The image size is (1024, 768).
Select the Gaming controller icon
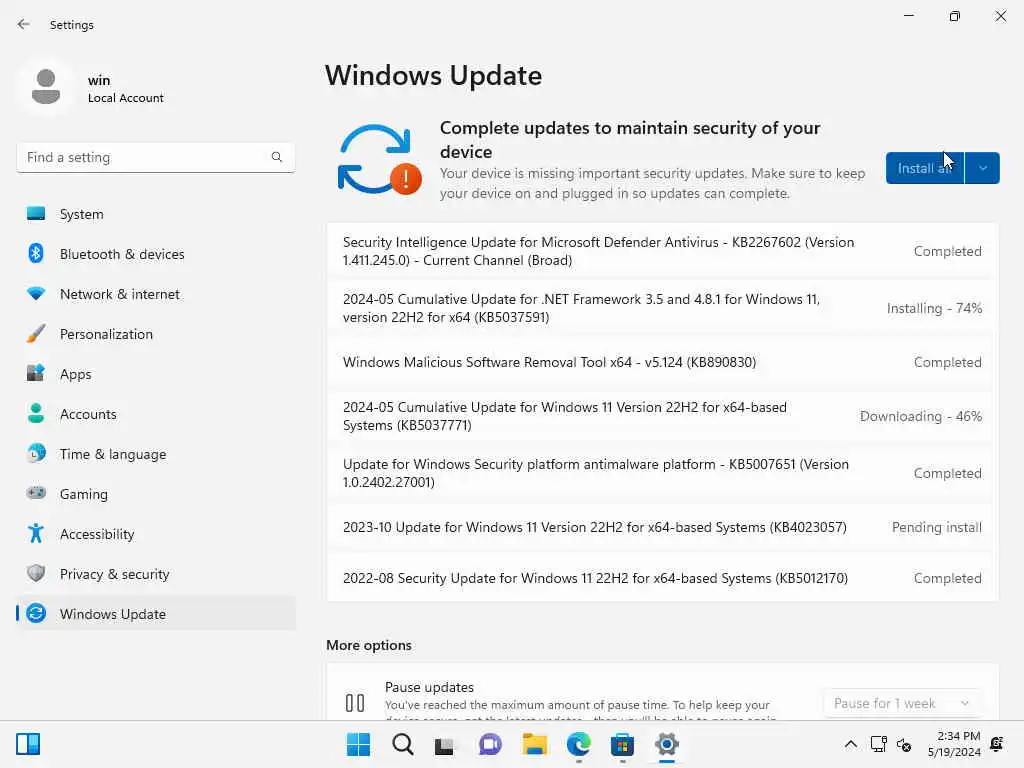36,493
